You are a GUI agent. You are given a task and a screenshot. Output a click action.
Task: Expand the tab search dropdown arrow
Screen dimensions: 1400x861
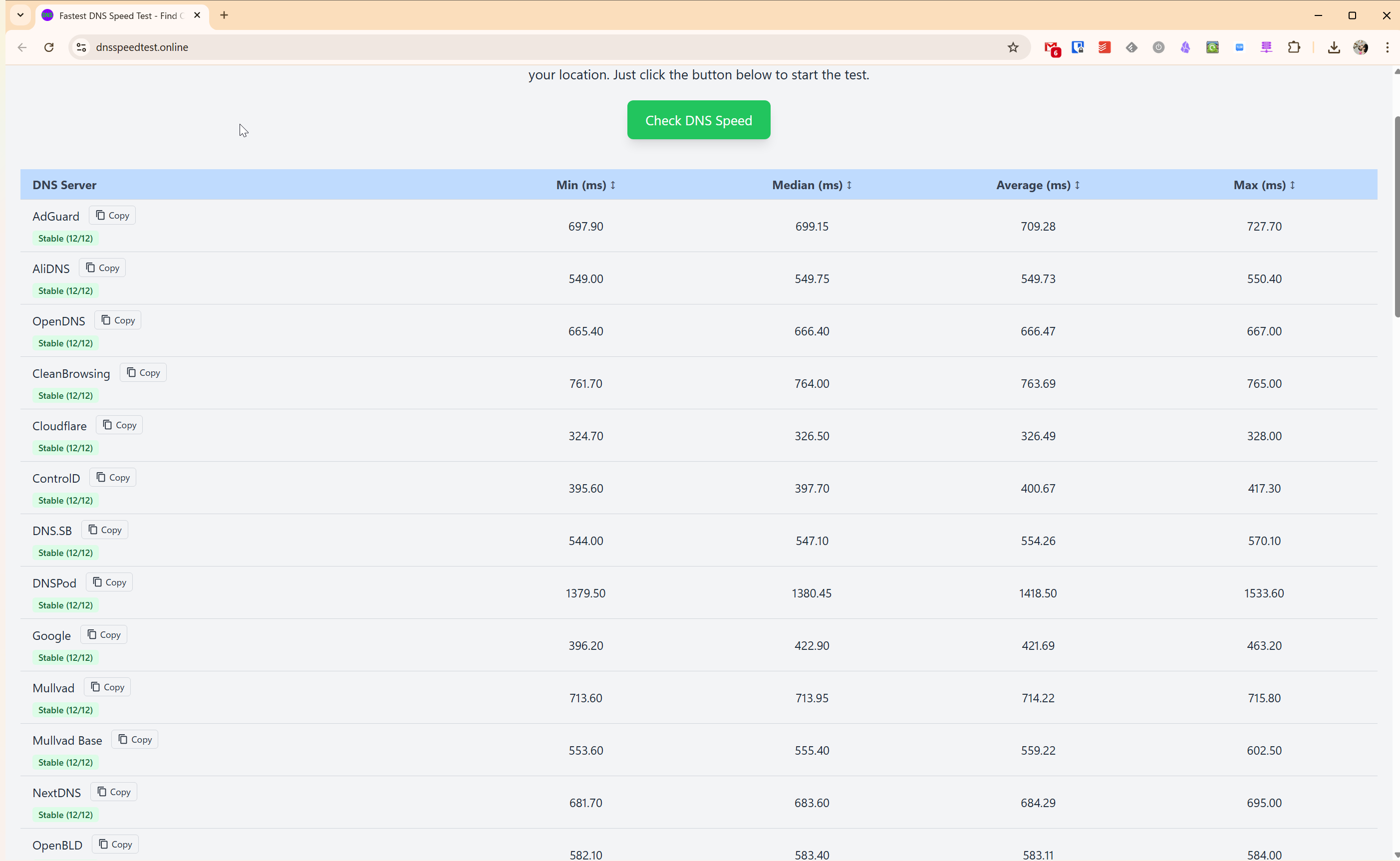(20, 15)
